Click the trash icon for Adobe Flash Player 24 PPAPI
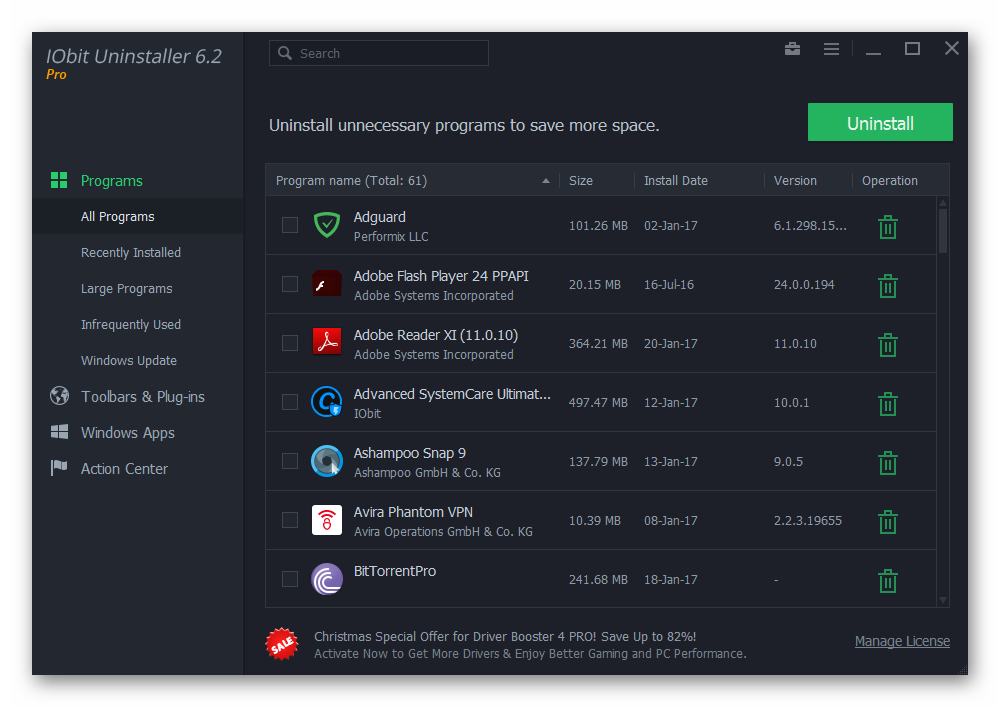This screenshot has width=1000, height=707. (888, 286)
